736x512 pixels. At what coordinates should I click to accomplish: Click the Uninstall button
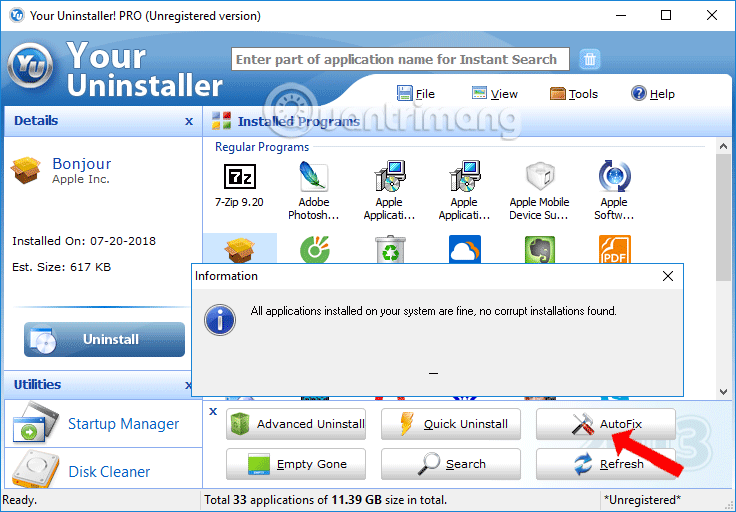coord(104,339)
